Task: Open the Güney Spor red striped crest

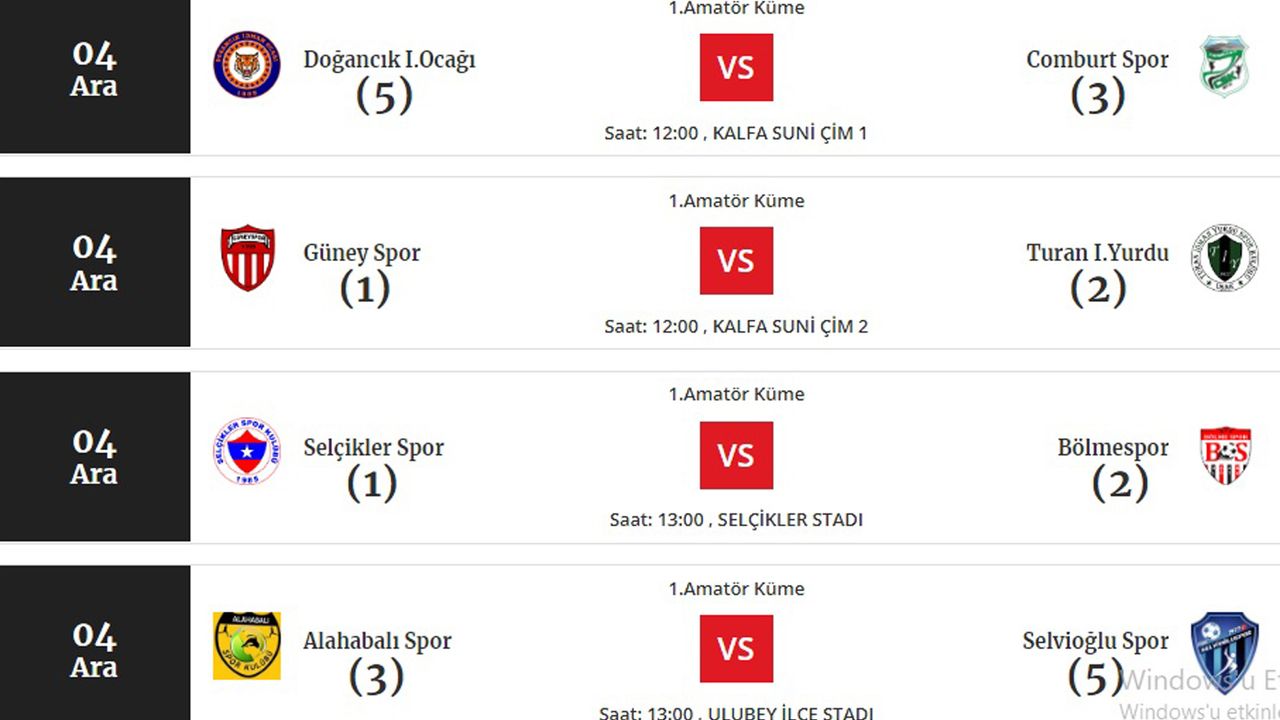Action: point(247,258)
